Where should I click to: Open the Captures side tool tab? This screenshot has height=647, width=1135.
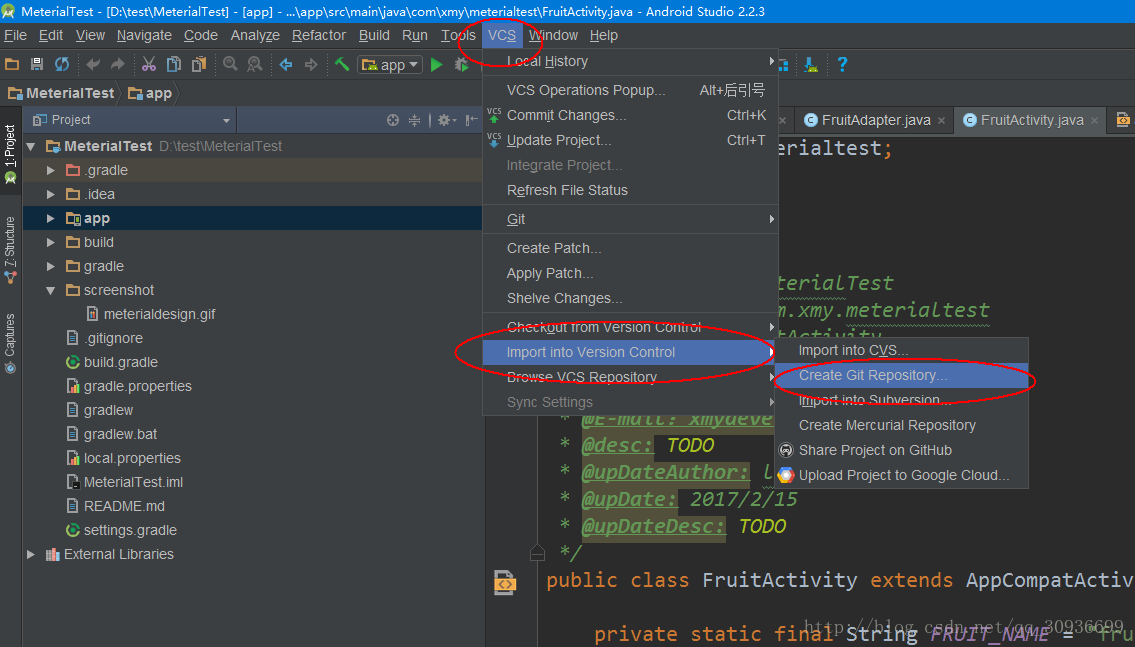[x=10, y=343]
